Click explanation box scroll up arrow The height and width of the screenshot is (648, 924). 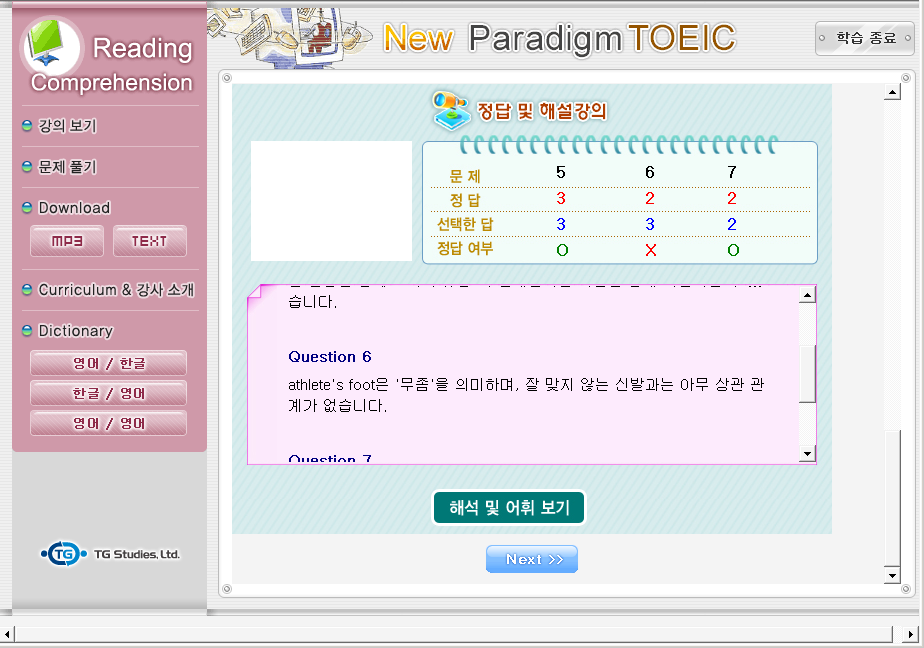point(807,295)
